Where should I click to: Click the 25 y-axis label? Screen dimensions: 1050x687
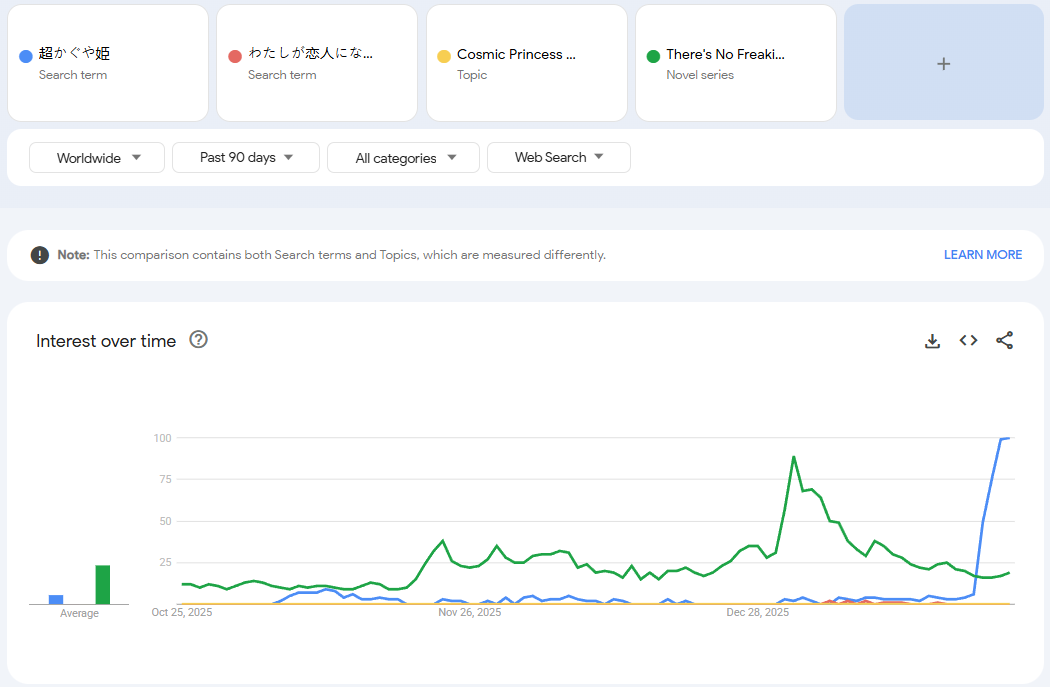pos(165,562)
